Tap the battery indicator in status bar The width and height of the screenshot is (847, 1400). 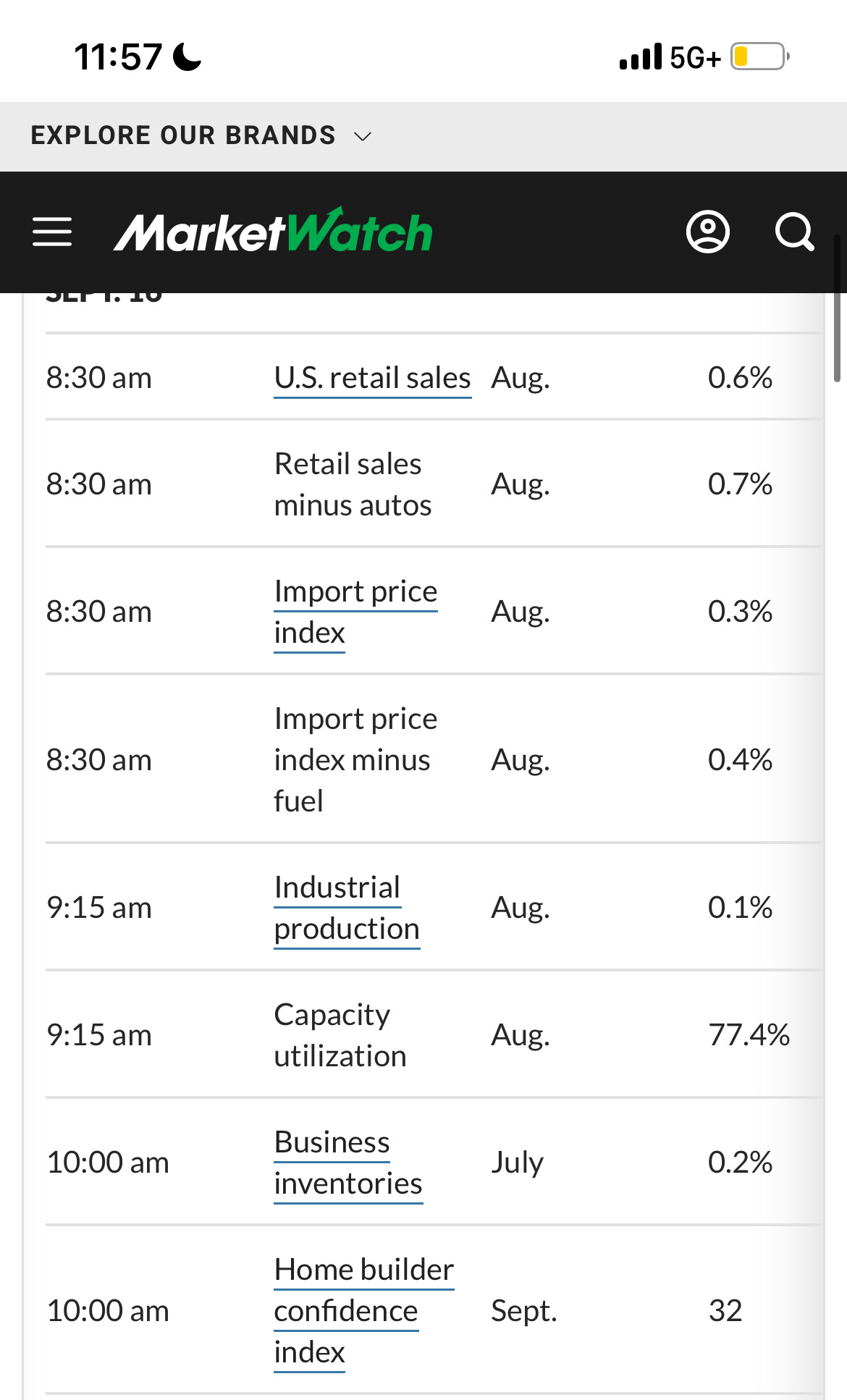coord(759,56)
